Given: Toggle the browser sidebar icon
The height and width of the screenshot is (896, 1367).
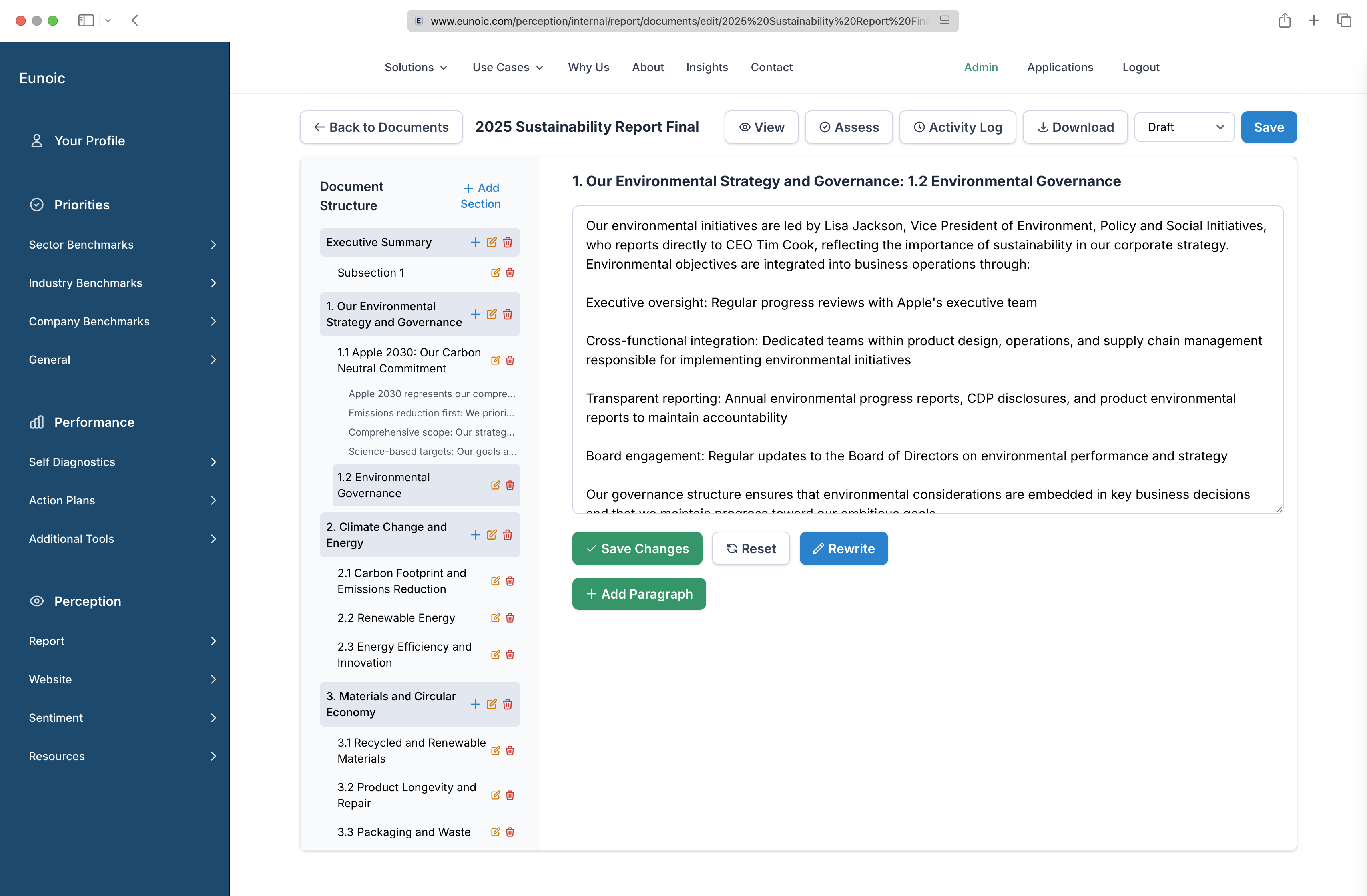Looking at the screenshot, I should point(86,21).
